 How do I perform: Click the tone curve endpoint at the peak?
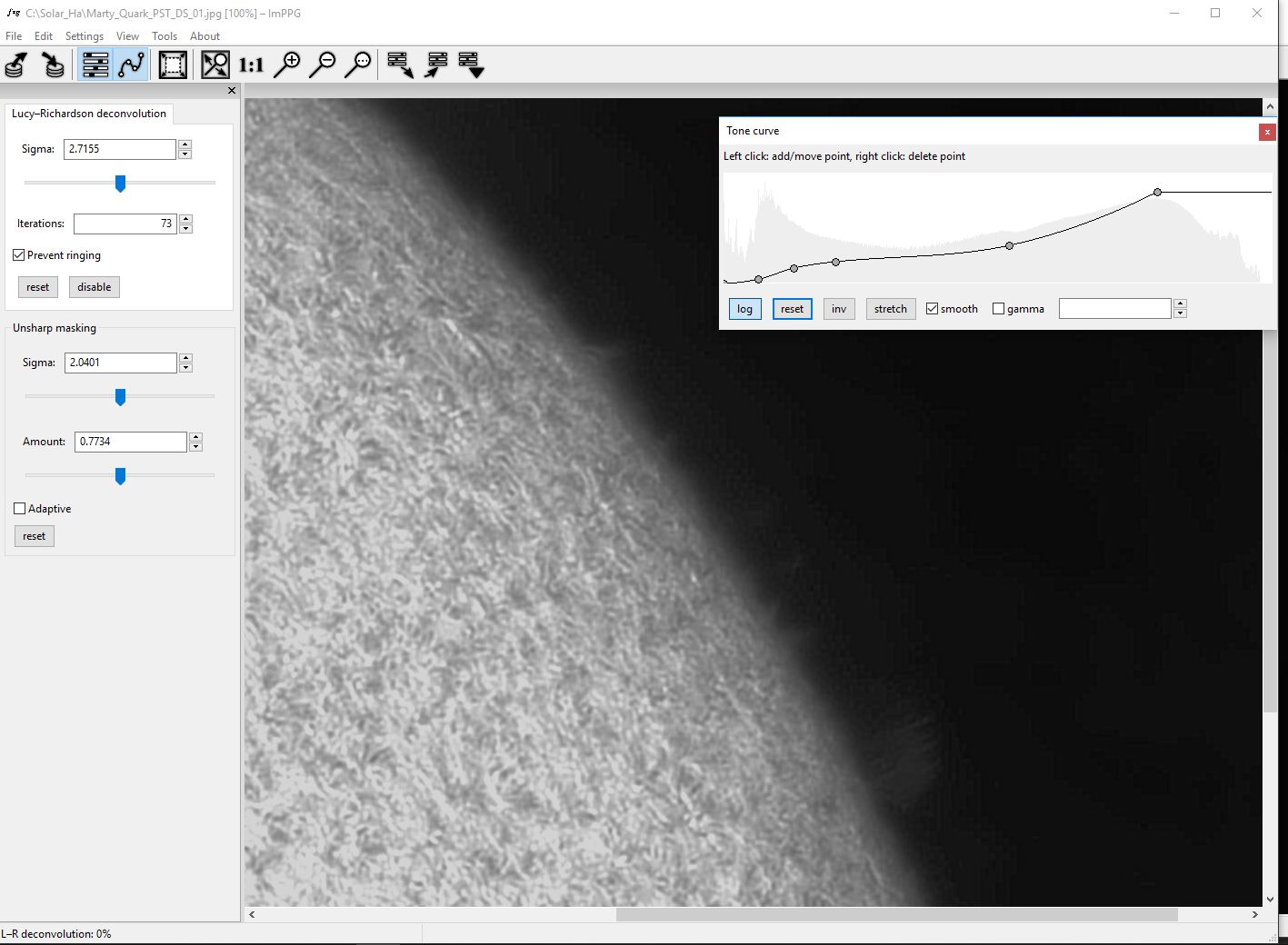point(1157,193)
